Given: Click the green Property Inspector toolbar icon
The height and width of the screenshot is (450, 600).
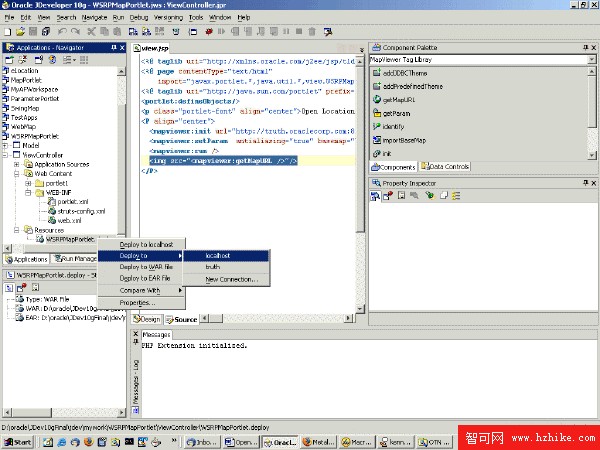Looking at the screenshot, I should point(430,196).
